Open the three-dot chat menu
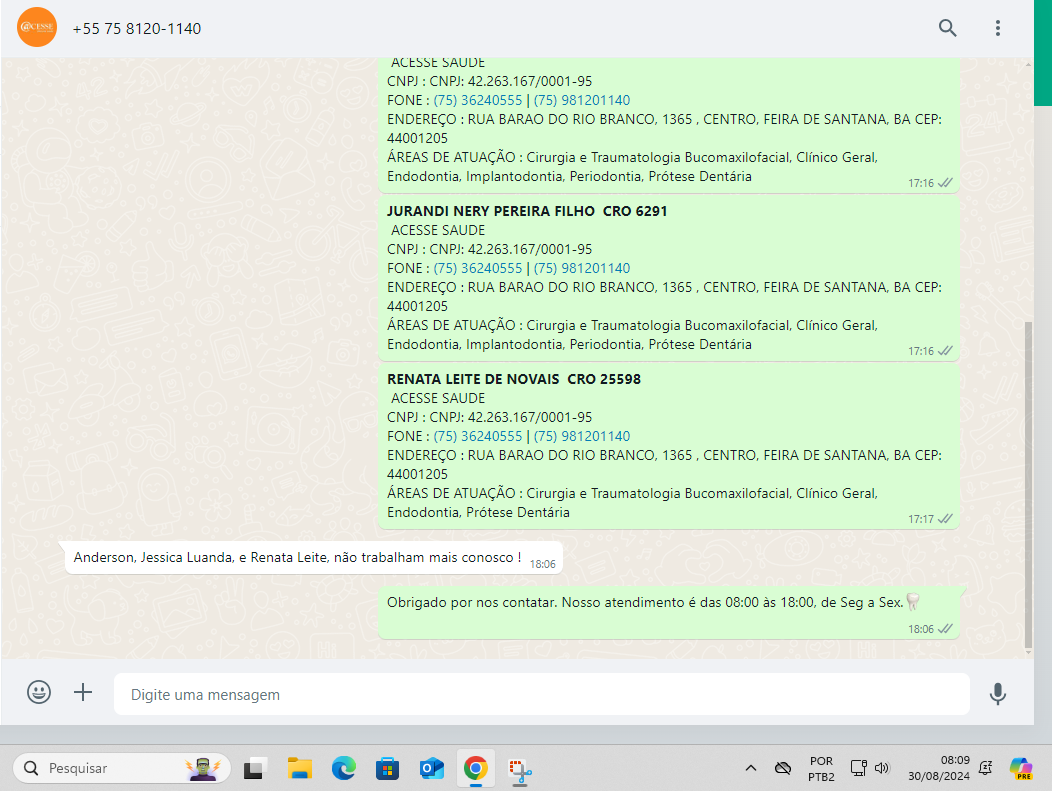 [x=998, y=28]
